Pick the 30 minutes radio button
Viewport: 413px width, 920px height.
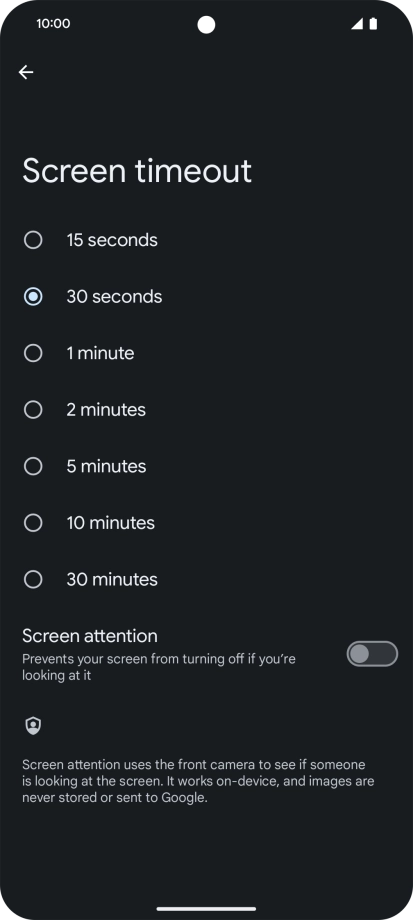click(33, 579)
